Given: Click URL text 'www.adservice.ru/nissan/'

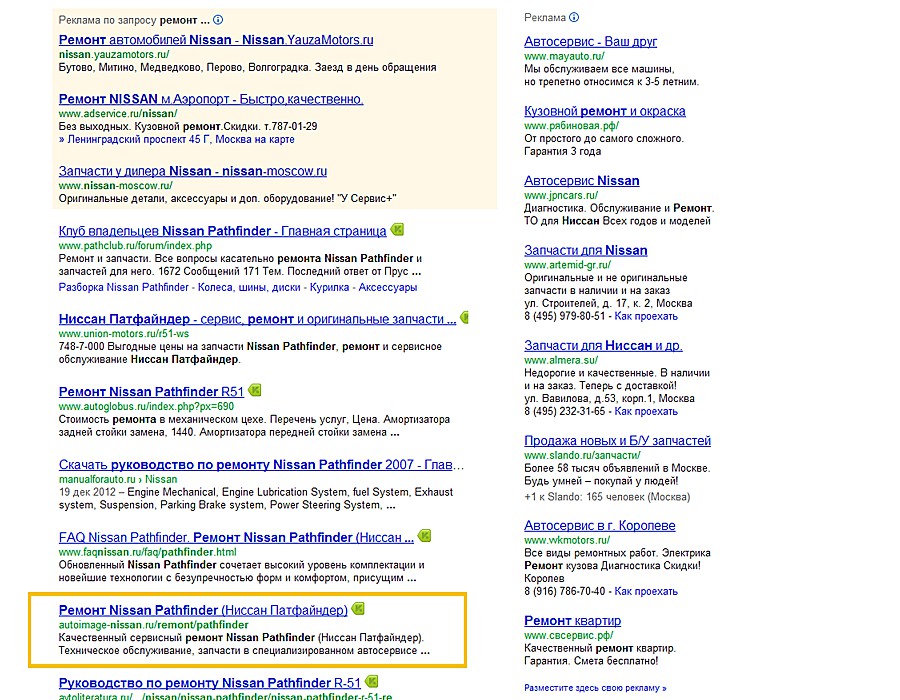Looking at the screenshot, I should point(118,114).
